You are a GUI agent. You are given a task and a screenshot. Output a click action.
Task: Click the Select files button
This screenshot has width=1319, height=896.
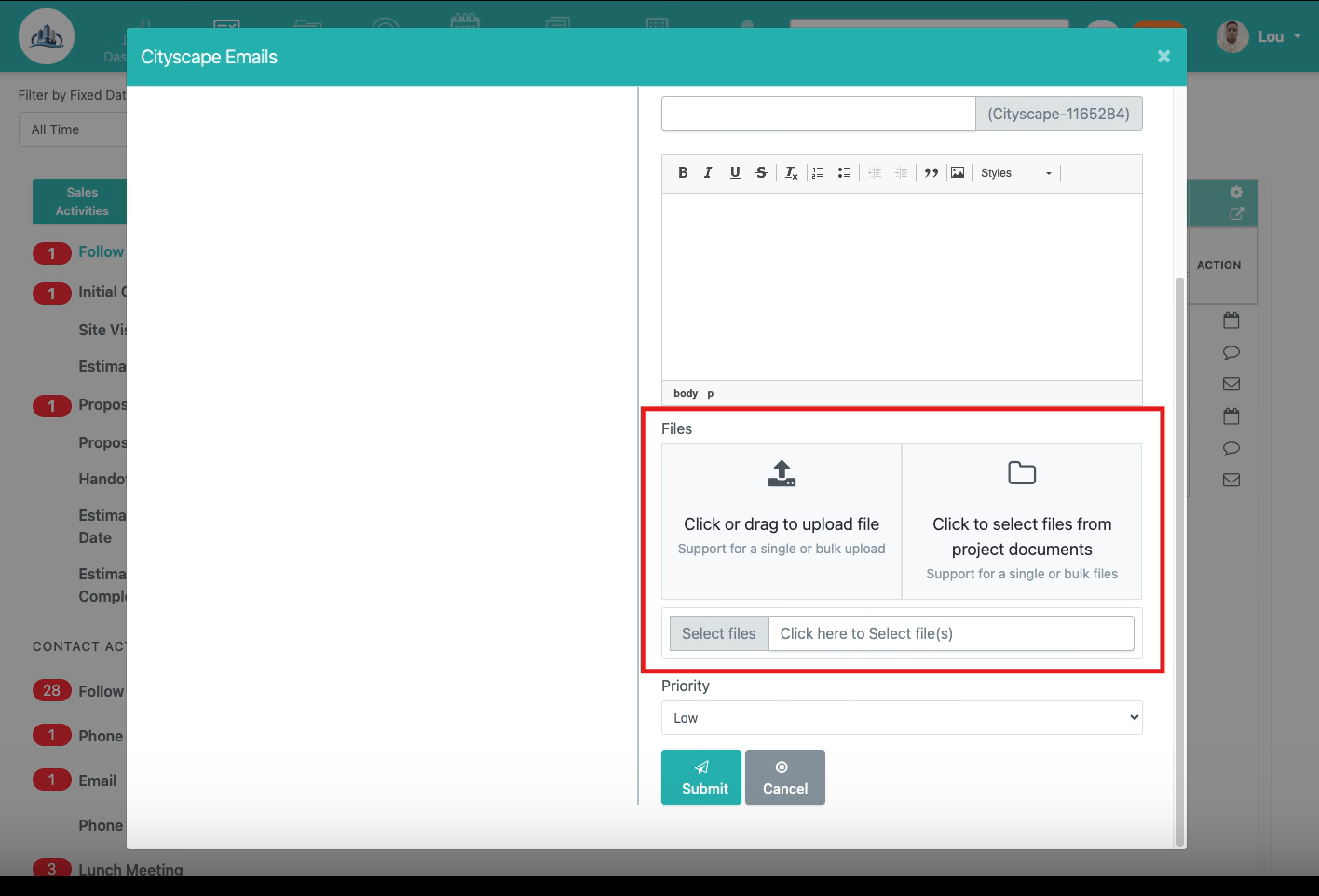[719, 633]
